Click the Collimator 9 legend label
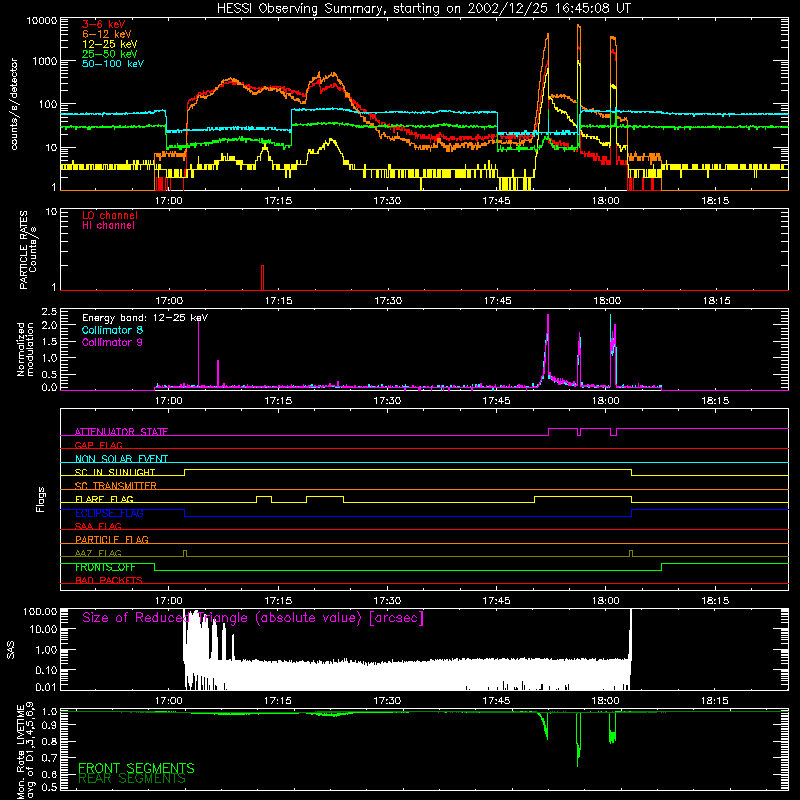The image size is (800, 800). 112,342
